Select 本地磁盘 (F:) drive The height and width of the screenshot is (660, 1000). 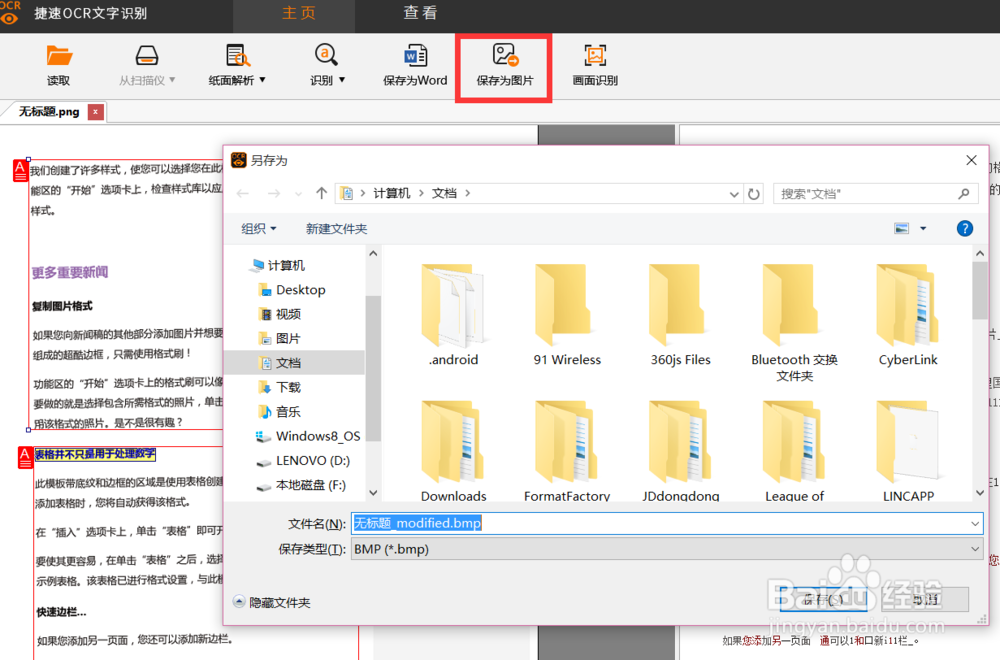coord(301,485)
